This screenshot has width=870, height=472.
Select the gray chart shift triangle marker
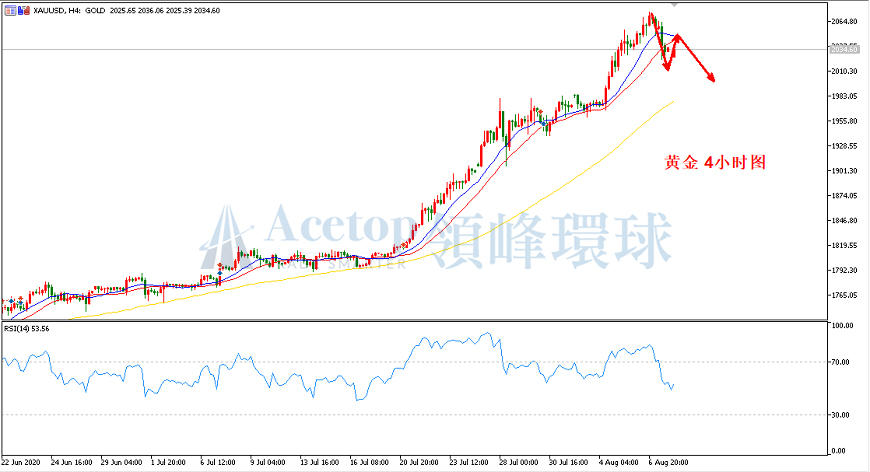click(675, 4)
